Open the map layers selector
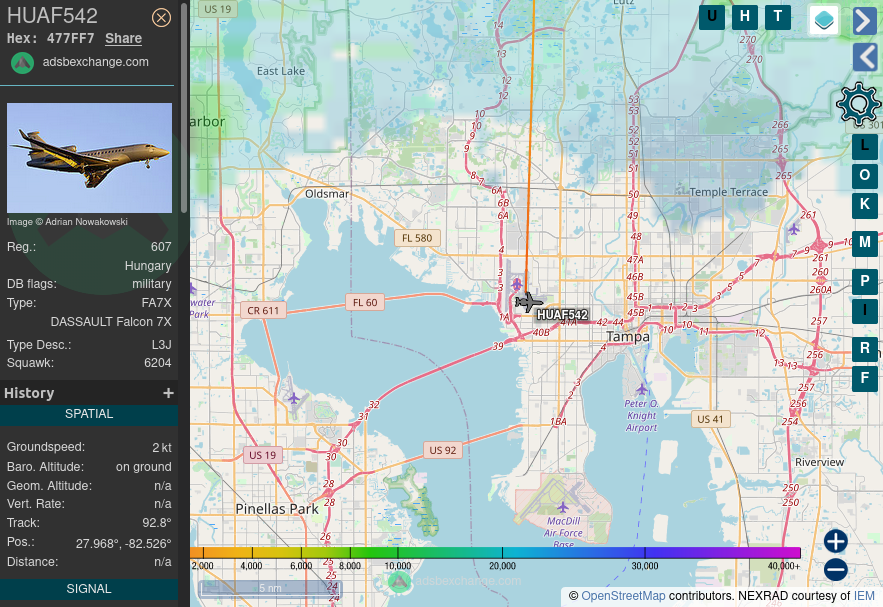Screen dimensions: 883x607 (x=824, y=20)
